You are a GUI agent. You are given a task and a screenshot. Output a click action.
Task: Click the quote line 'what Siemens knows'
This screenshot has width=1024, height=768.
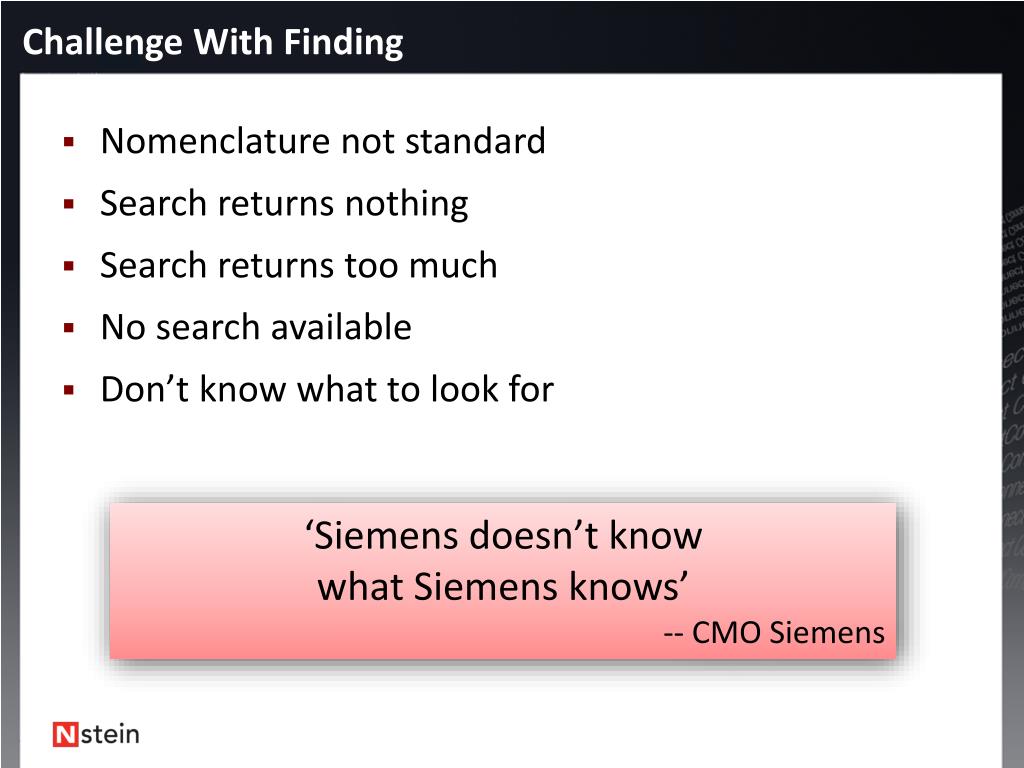click(x=504, y=586)
